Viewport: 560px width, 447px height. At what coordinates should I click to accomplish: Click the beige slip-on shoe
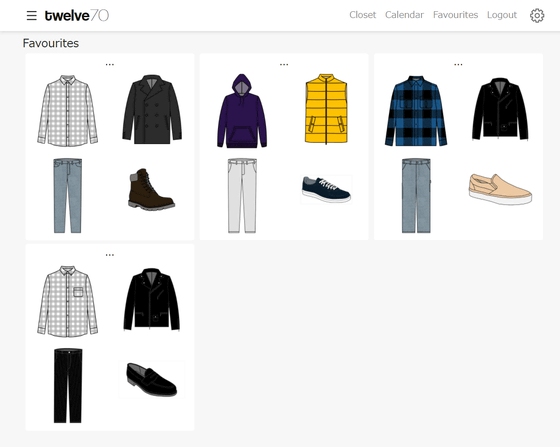tap(500, 189)
